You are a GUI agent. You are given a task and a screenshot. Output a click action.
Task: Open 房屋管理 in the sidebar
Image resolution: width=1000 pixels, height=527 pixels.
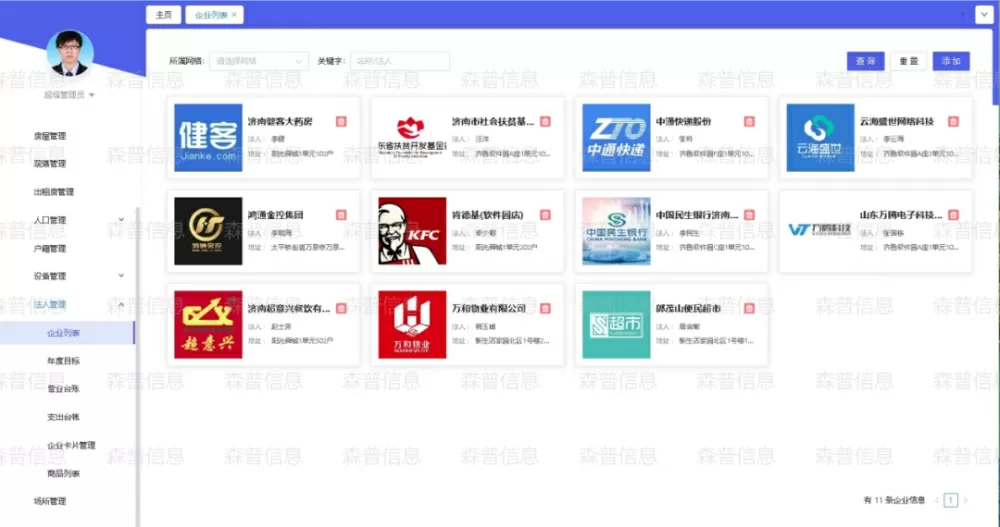(x=50, y=136)
